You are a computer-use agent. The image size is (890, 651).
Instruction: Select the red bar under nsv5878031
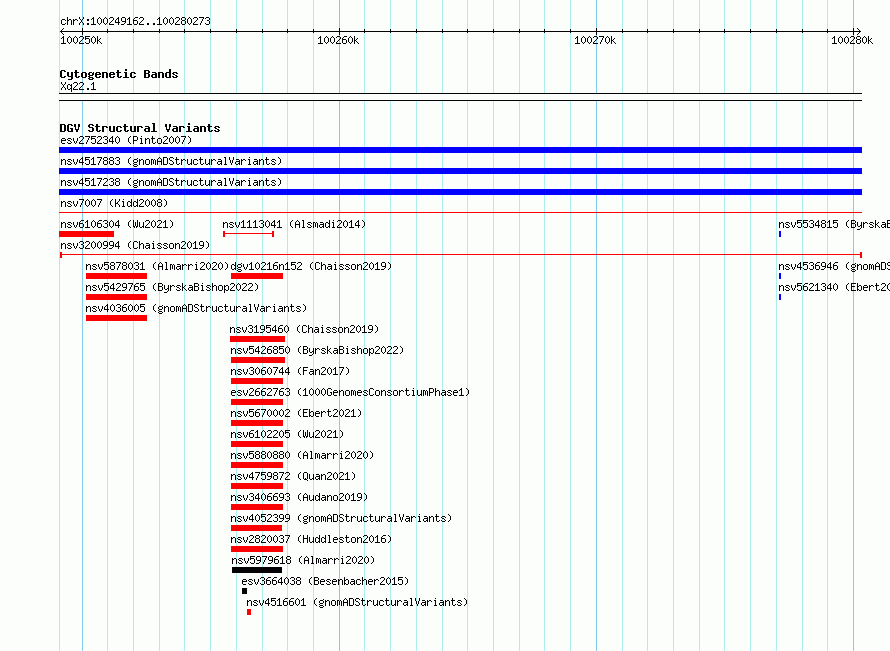click(x=116, y=276)
